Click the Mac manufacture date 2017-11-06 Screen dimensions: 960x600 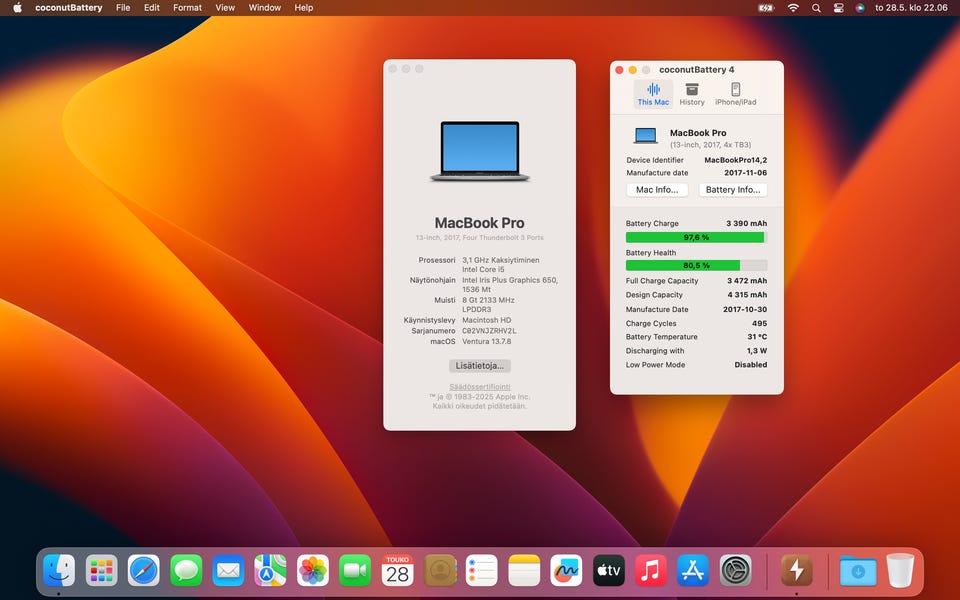click(x=745, y=173)
